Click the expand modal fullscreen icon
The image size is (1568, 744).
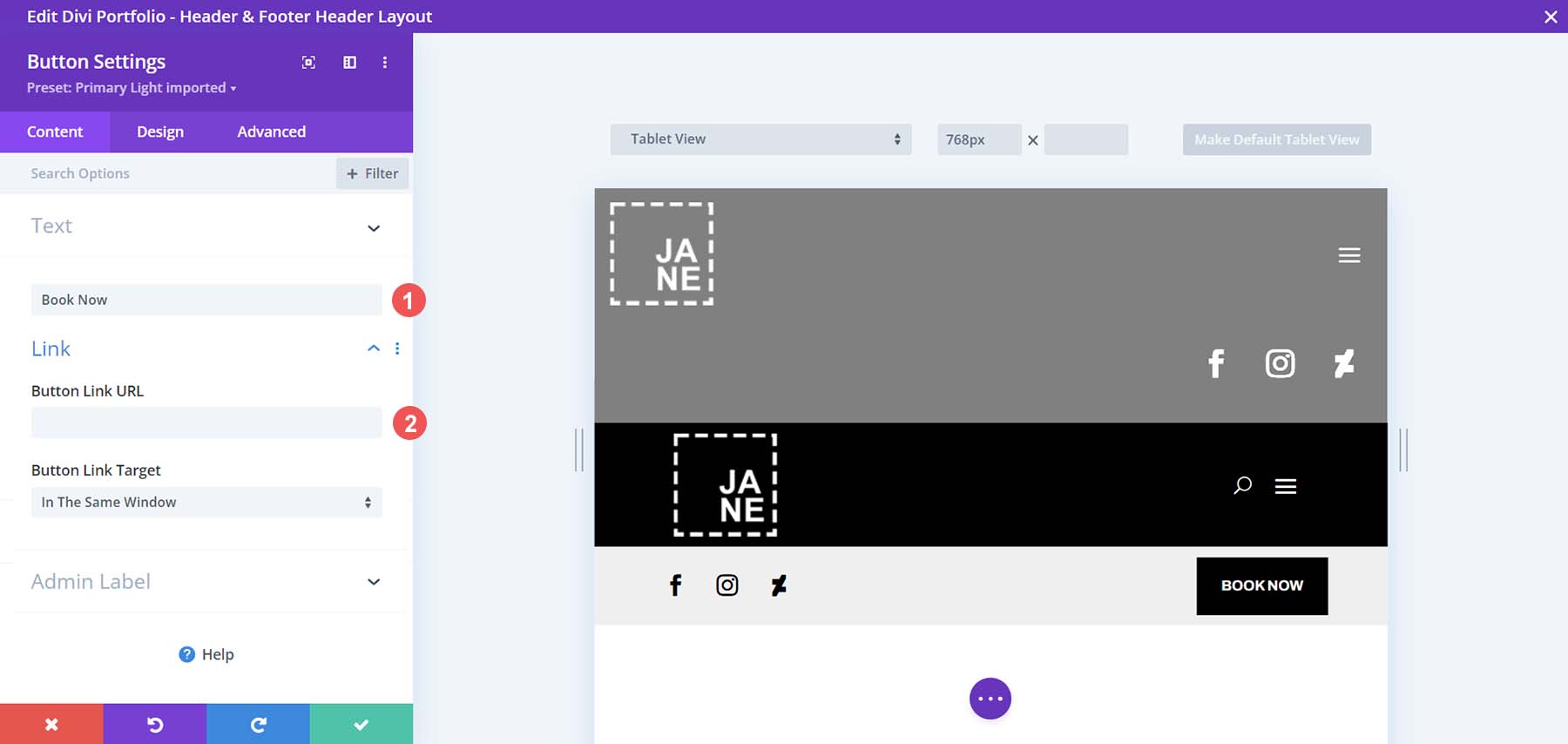point(308,62)
